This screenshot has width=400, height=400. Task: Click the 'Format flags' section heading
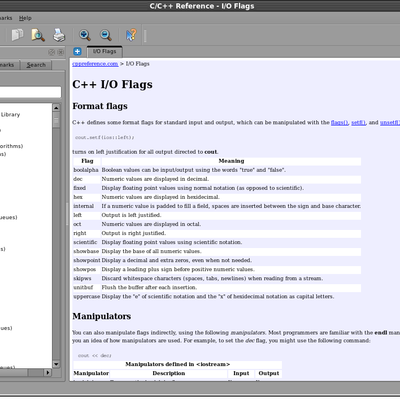click(100, 106)
